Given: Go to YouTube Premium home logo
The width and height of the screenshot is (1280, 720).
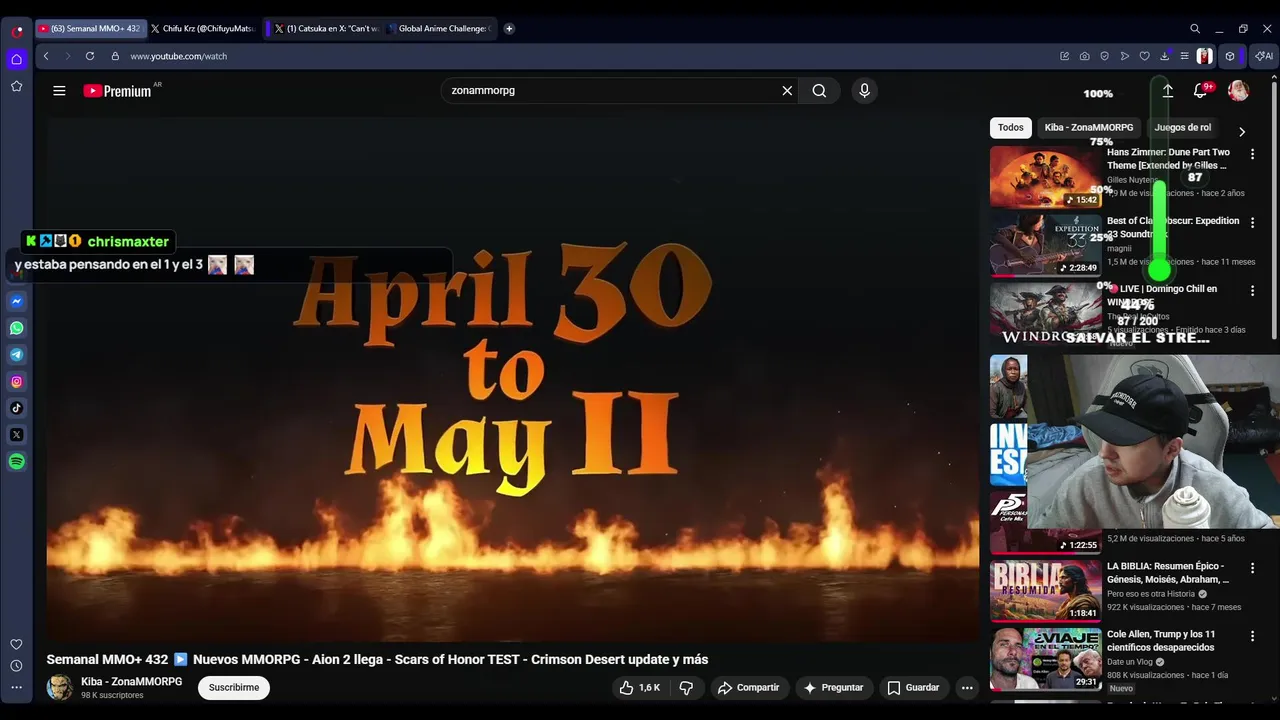Looking at the screenshot, I should click(x=118, y=91).
